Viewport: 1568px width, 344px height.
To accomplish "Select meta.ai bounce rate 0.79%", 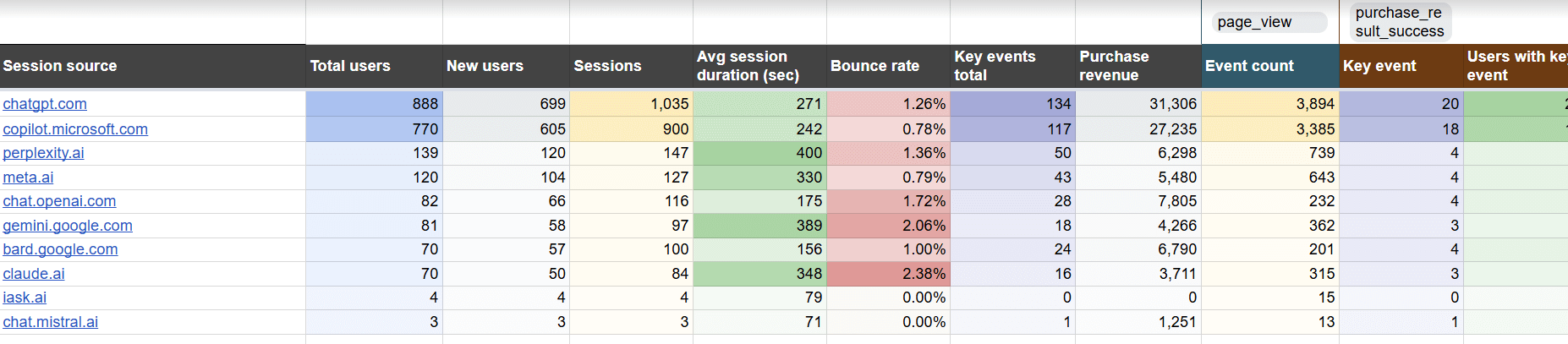I will 889,177.
